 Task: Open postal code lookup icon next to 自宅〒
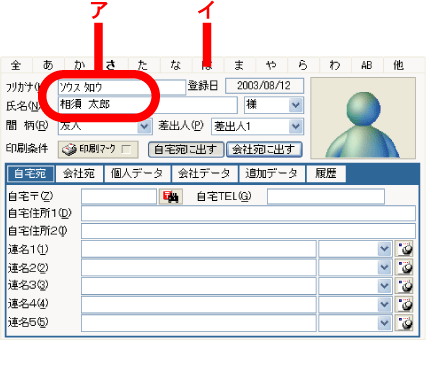[x=171, y=197]
